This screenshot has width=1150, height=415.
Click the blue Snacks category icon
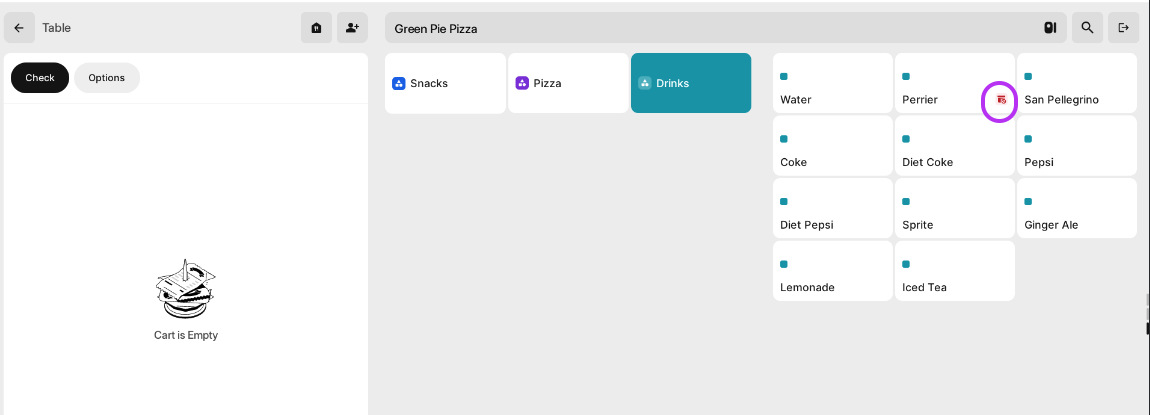pos(399,84)
